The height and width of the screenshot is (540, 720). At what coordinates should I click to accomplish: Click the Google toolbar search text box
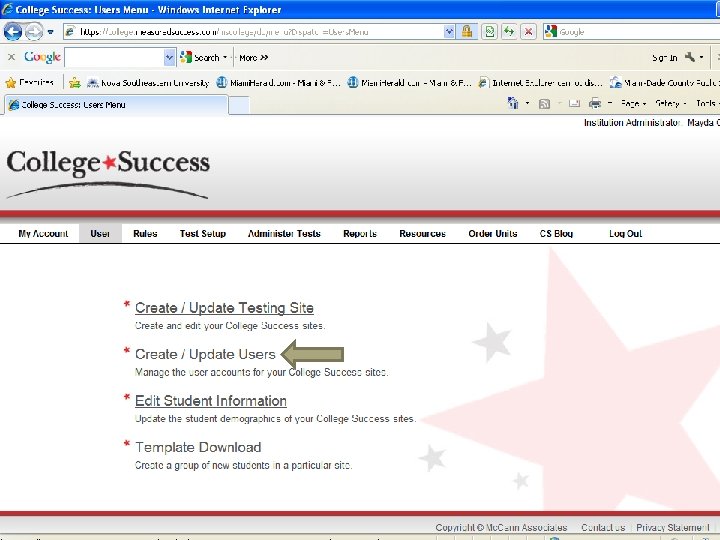[x=115, y=57]
